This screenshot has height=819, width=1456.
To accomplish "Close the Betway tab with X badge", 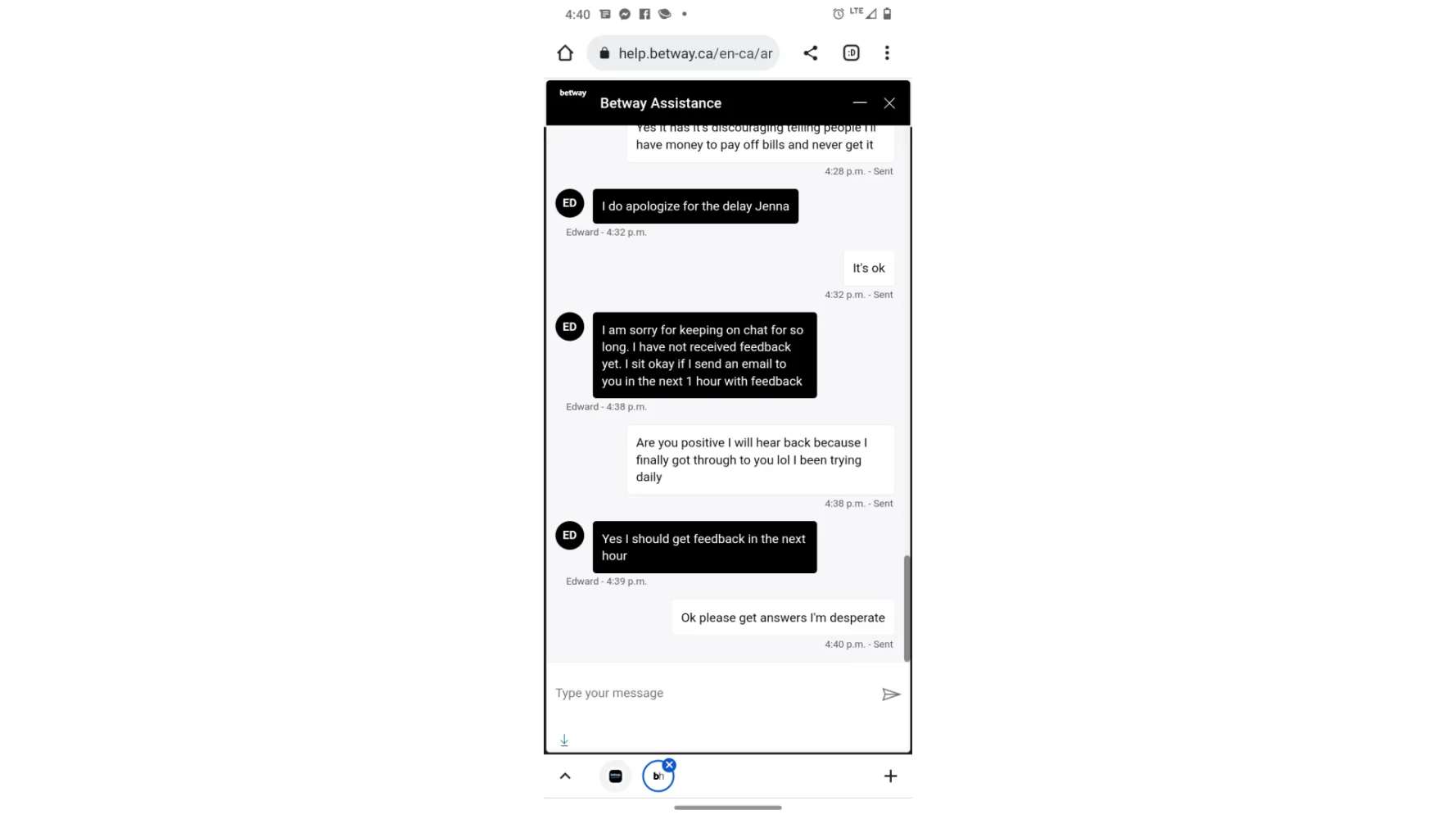I will pos(669,765).
